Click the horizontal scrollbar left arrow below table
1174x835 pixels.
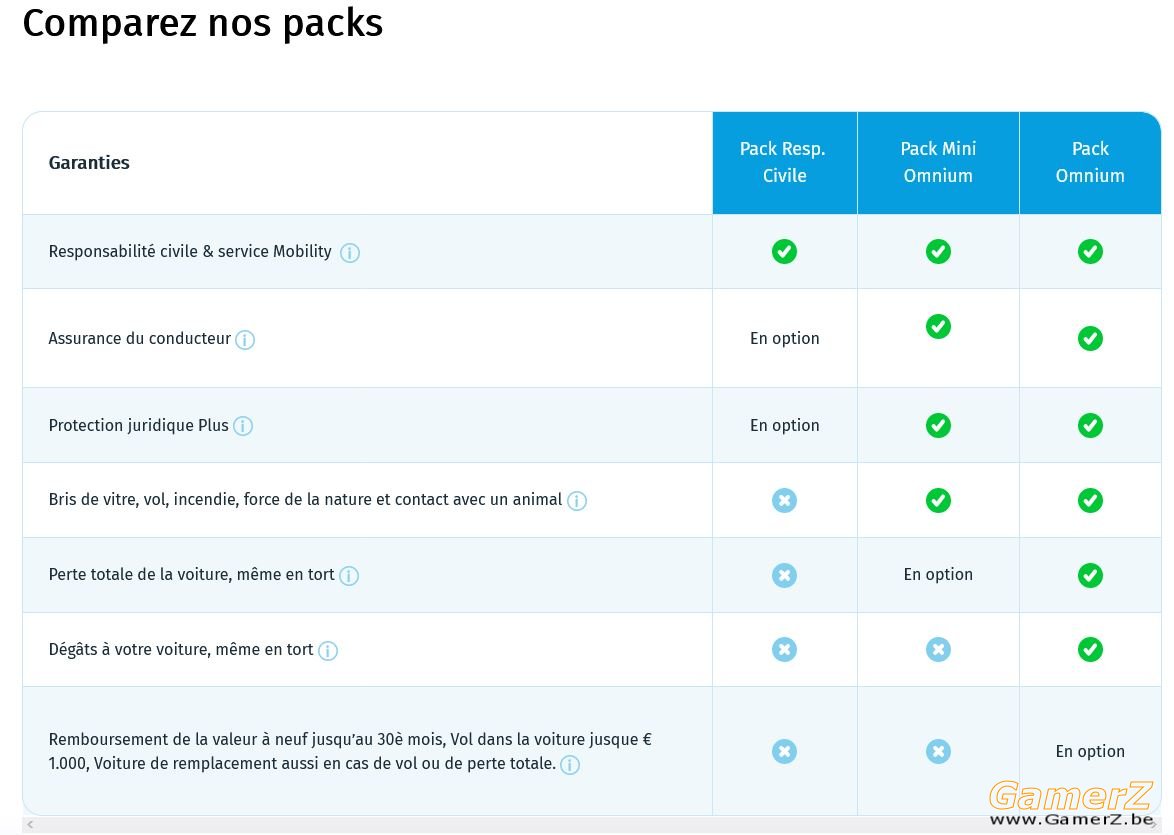[x=31, y=825]
